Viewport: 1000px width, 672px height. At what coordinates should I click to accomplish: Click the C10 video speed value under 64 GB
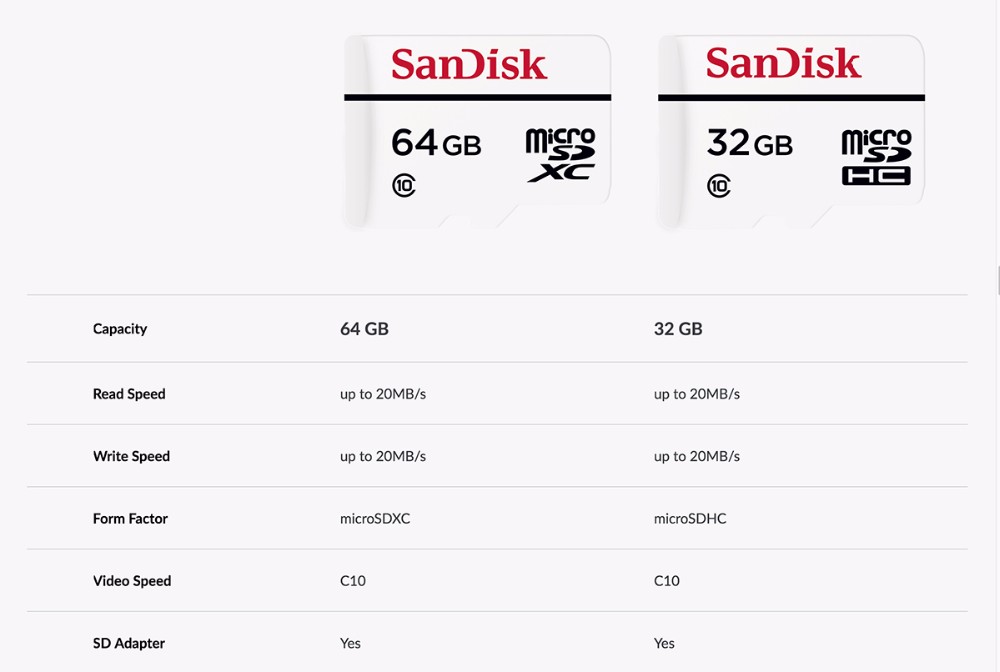coord(353,581)
